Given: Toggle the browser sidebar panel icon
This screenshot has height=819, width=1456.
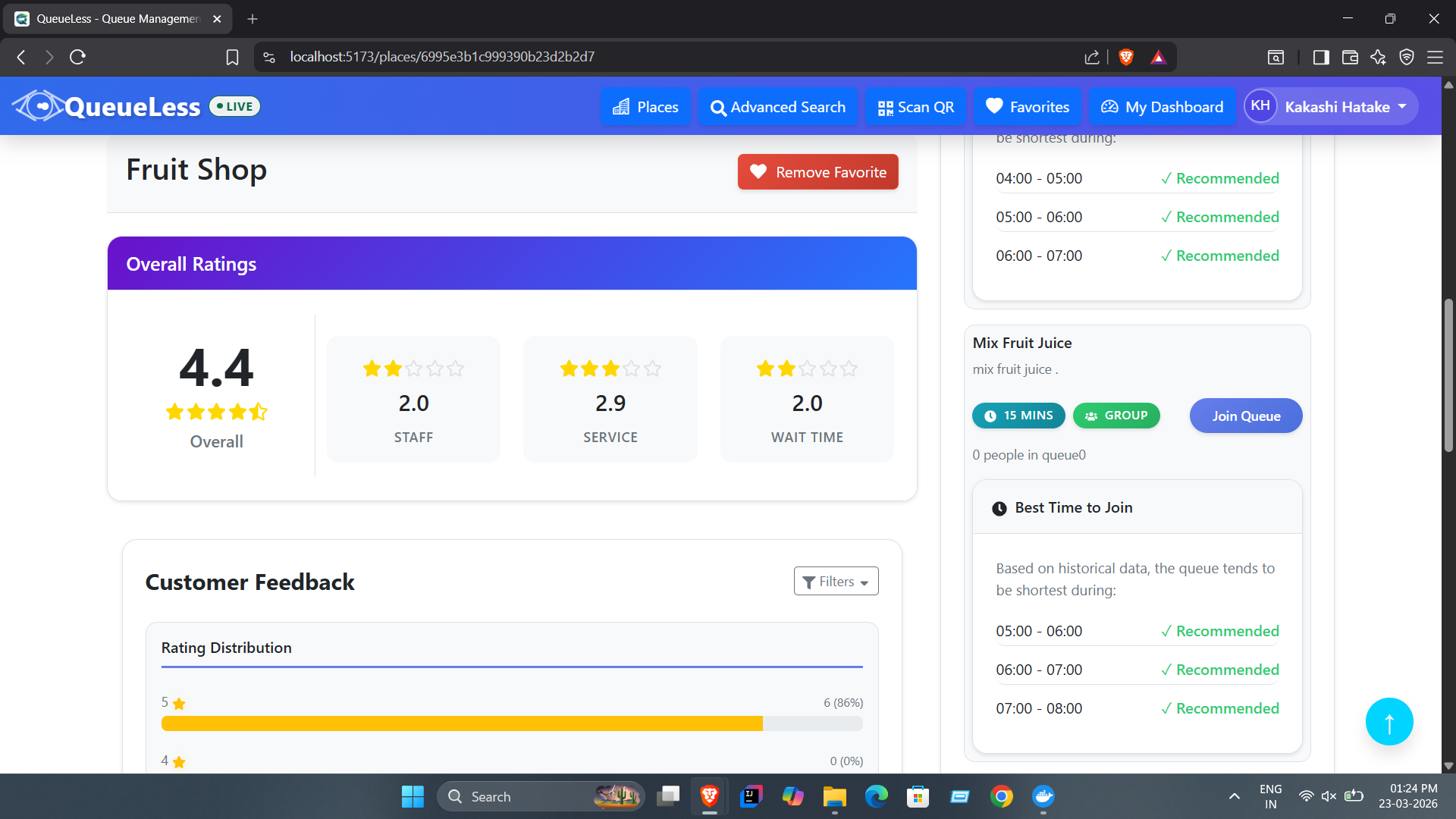Looking at the screenshot, I should (1321, 57).
